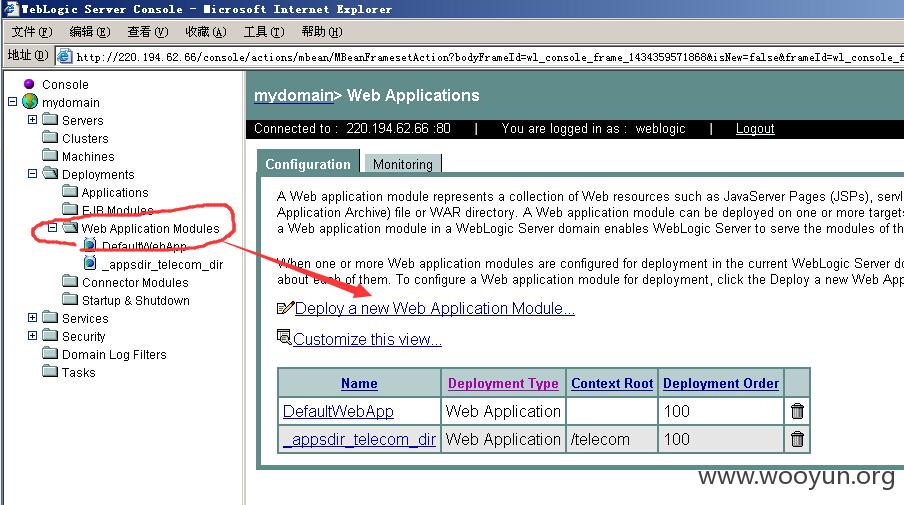Sort table by Name column header
This screenshot has width=904, height=505.
[359, 383]
